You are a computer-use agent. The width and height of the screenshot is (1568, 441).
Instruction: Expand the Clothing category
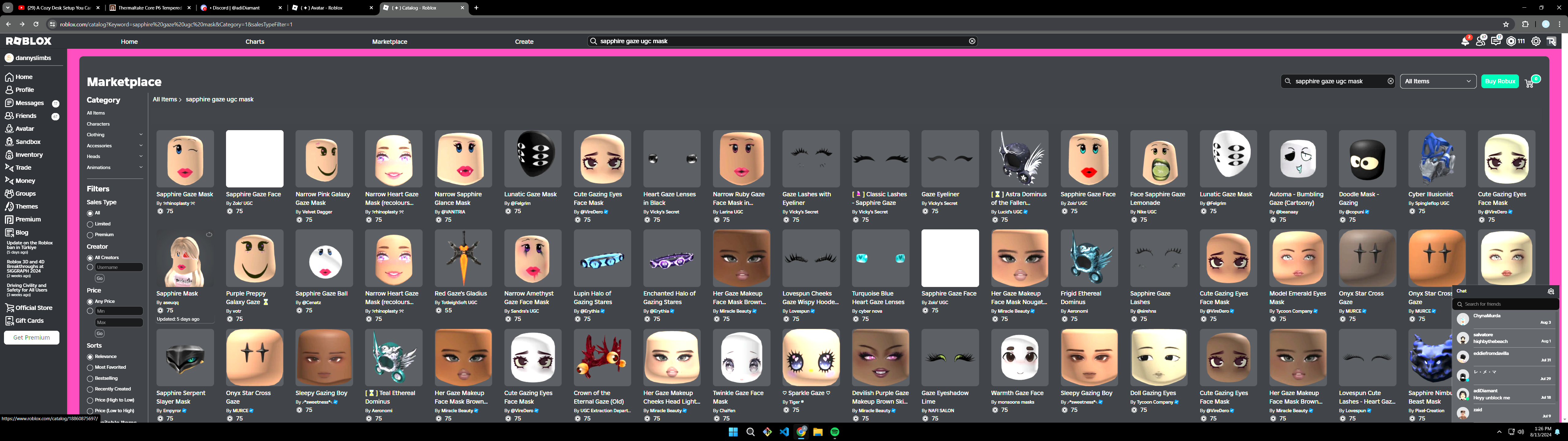141,135
